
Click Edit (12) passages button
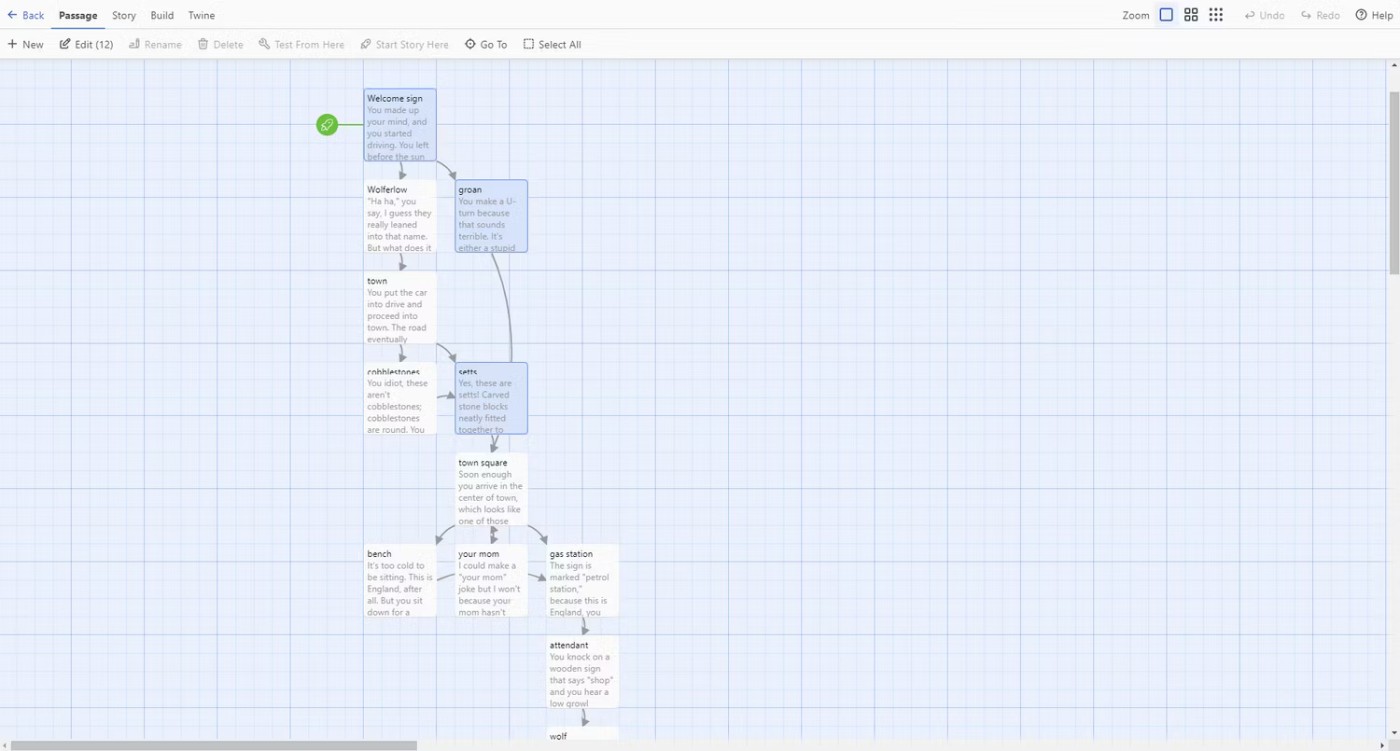pos(86,44)
